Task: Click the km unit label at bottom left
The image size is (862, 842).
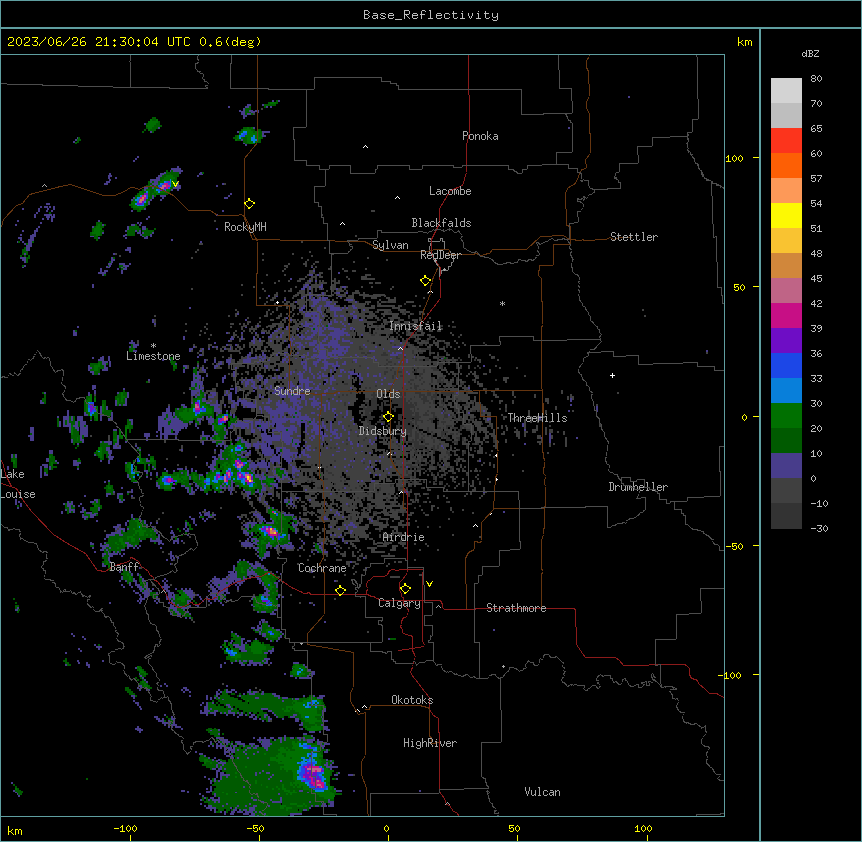Action: 15,831
